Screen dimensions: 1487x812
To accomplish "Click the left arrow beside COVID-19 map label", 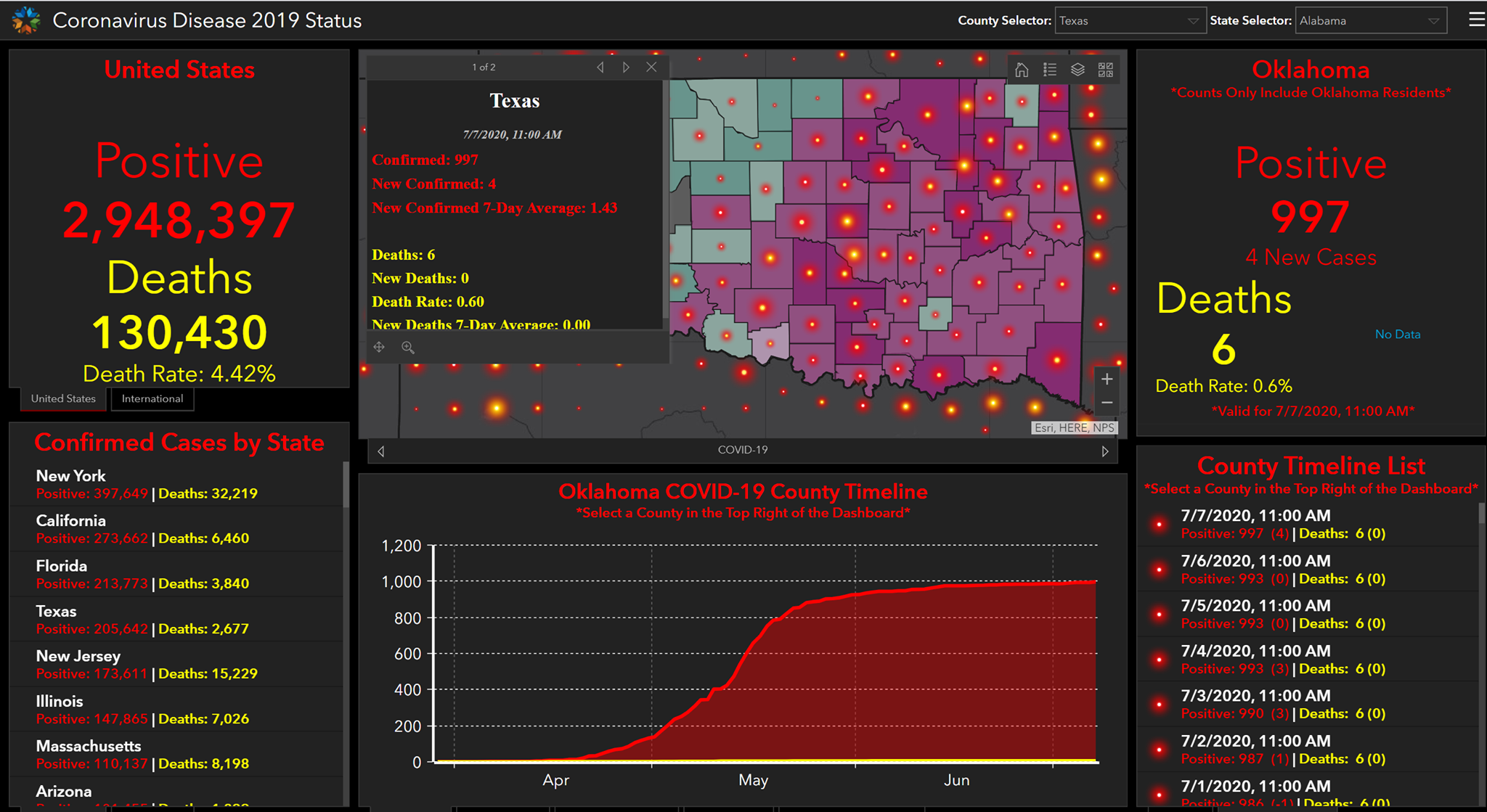I will coord(381,451).
